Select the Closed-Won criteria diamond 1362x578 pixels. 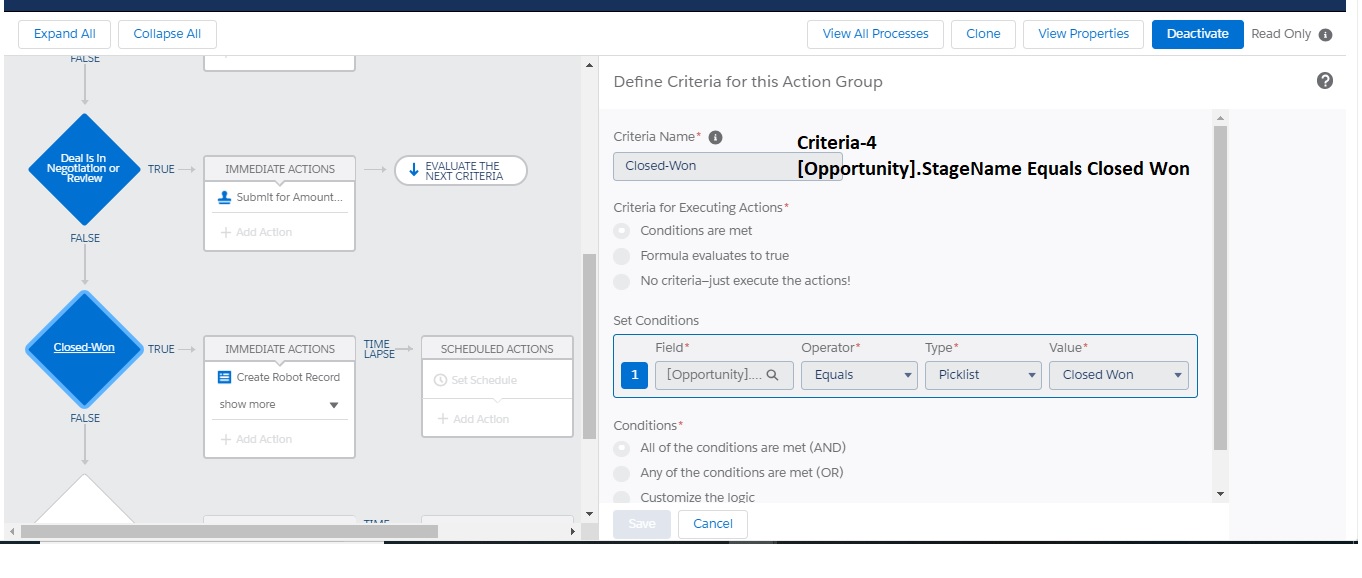tap(85, 348)
